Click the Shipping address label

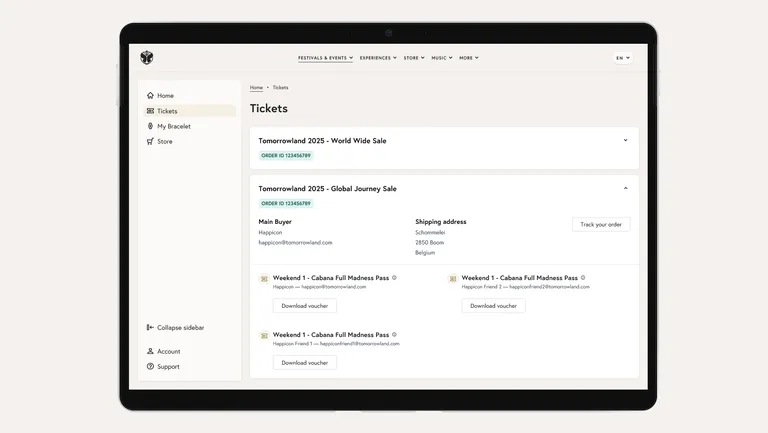tap(441, 222)
